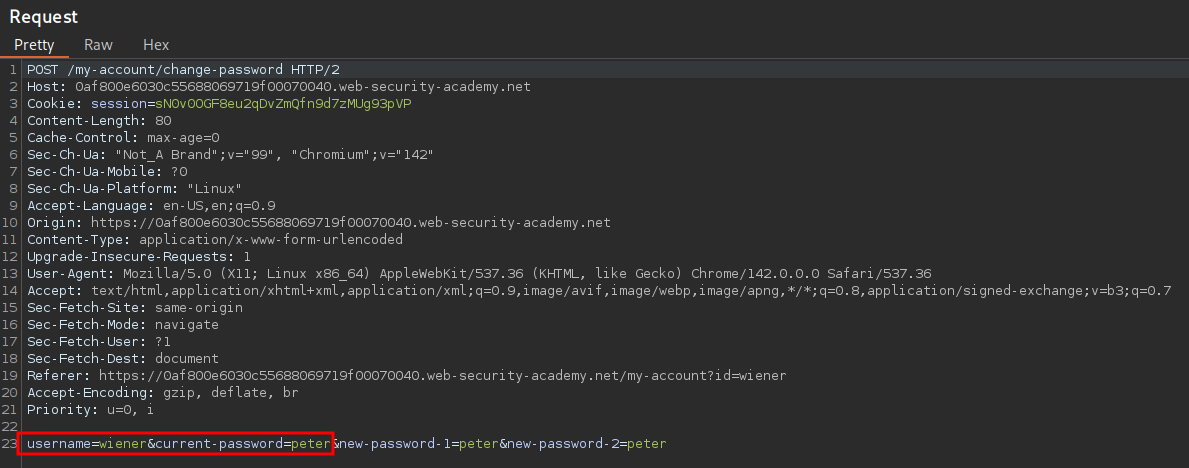Click the new-password-1 parameter in body
The height and width of the screenshot is (468, 1189).
[396, 443]
